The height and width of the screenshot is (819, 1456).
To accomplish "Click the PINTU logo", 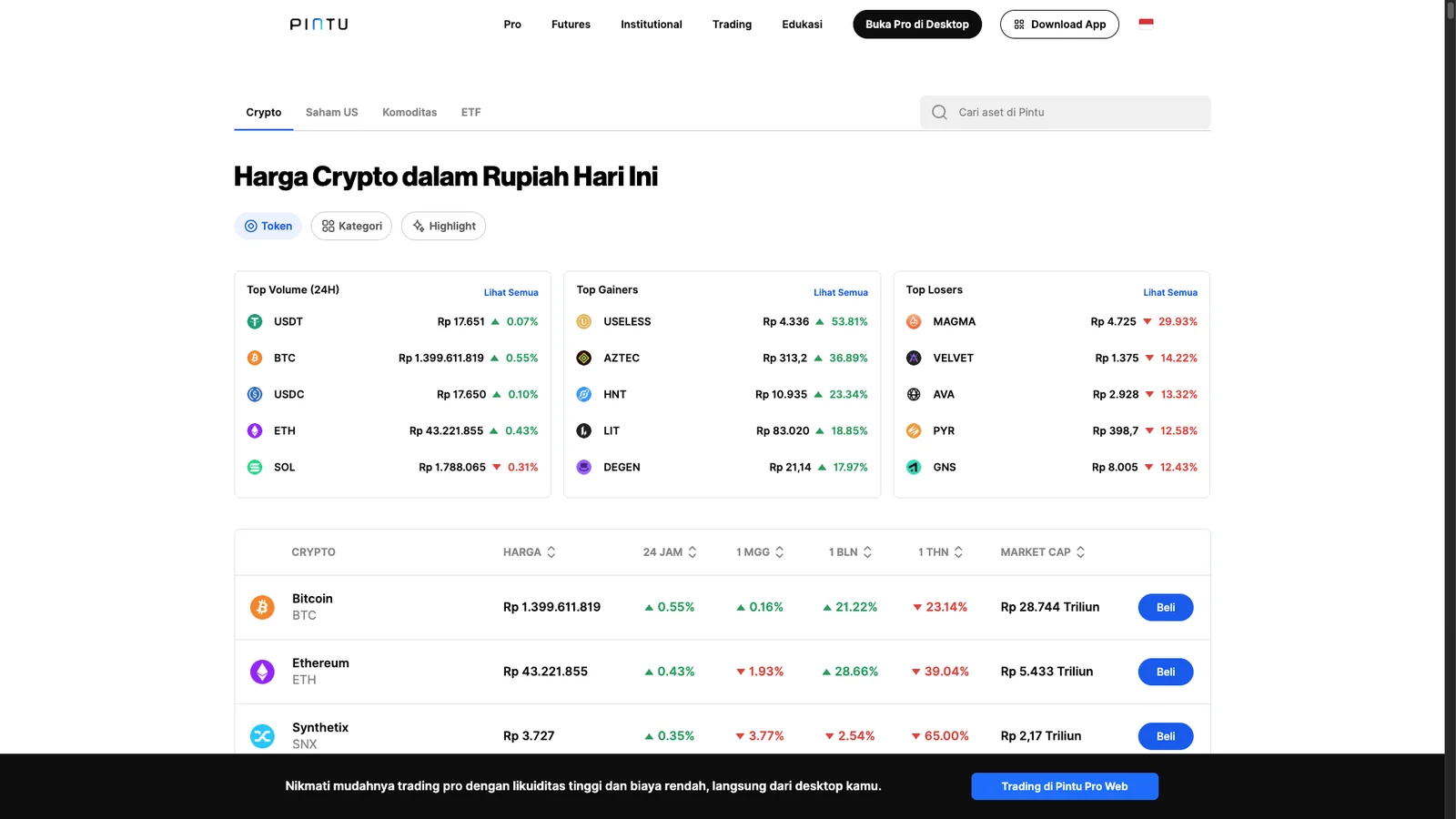I will tap(318, 25).
